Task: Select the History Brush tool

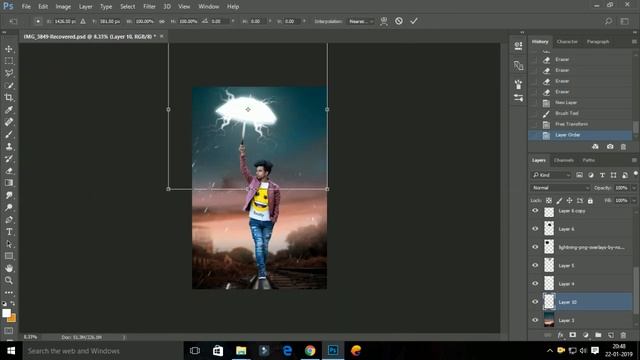Action: click(9, 159)
